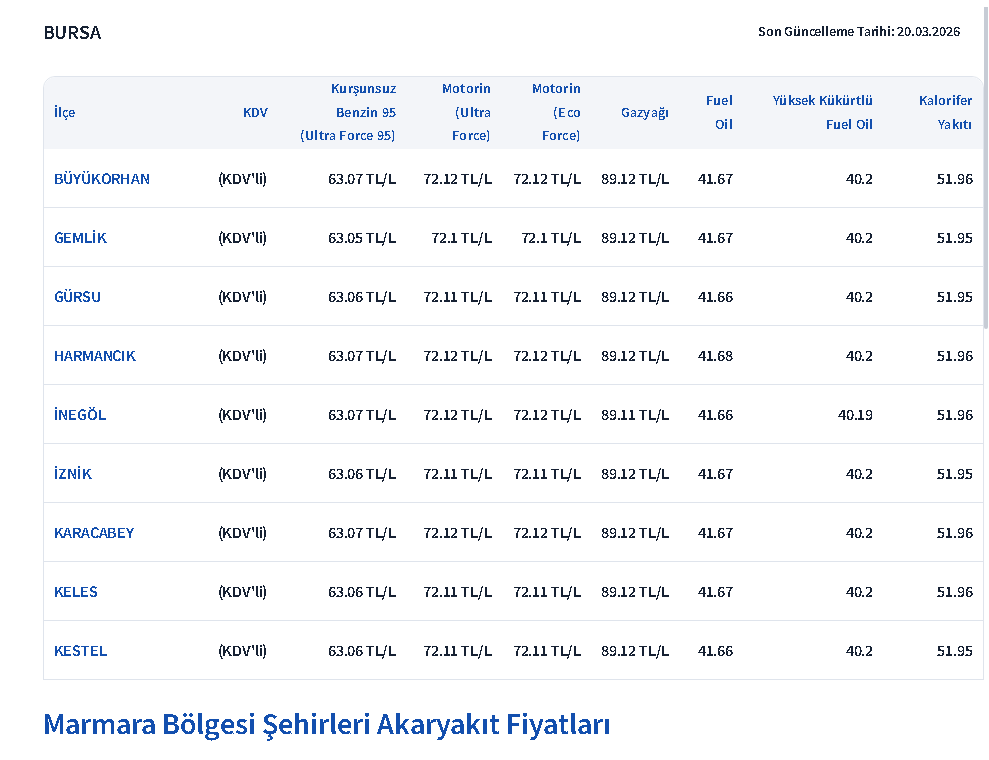
Task: Open the BÜYÜKORHAN district price details
Action: 101,179
